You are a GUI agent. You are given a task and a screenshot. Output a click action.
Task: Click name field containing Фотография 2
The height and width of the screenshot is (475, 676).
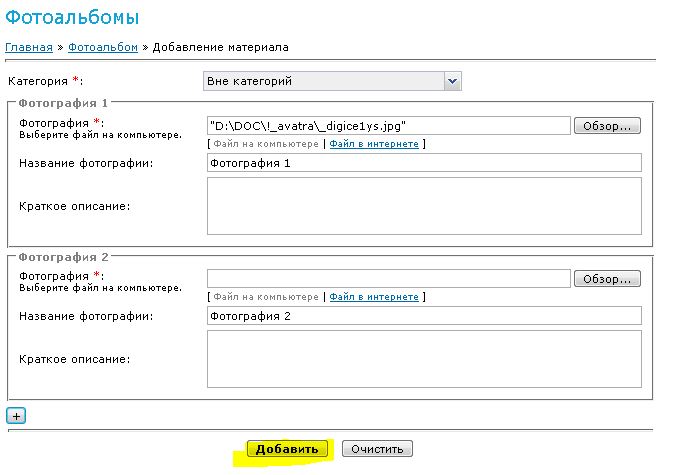[424, 316]
